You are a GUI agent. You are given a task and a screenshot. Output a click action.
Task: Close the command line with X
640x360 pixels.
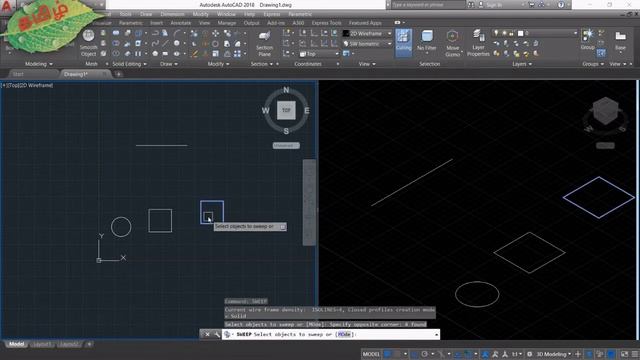(x=207, y=334)
